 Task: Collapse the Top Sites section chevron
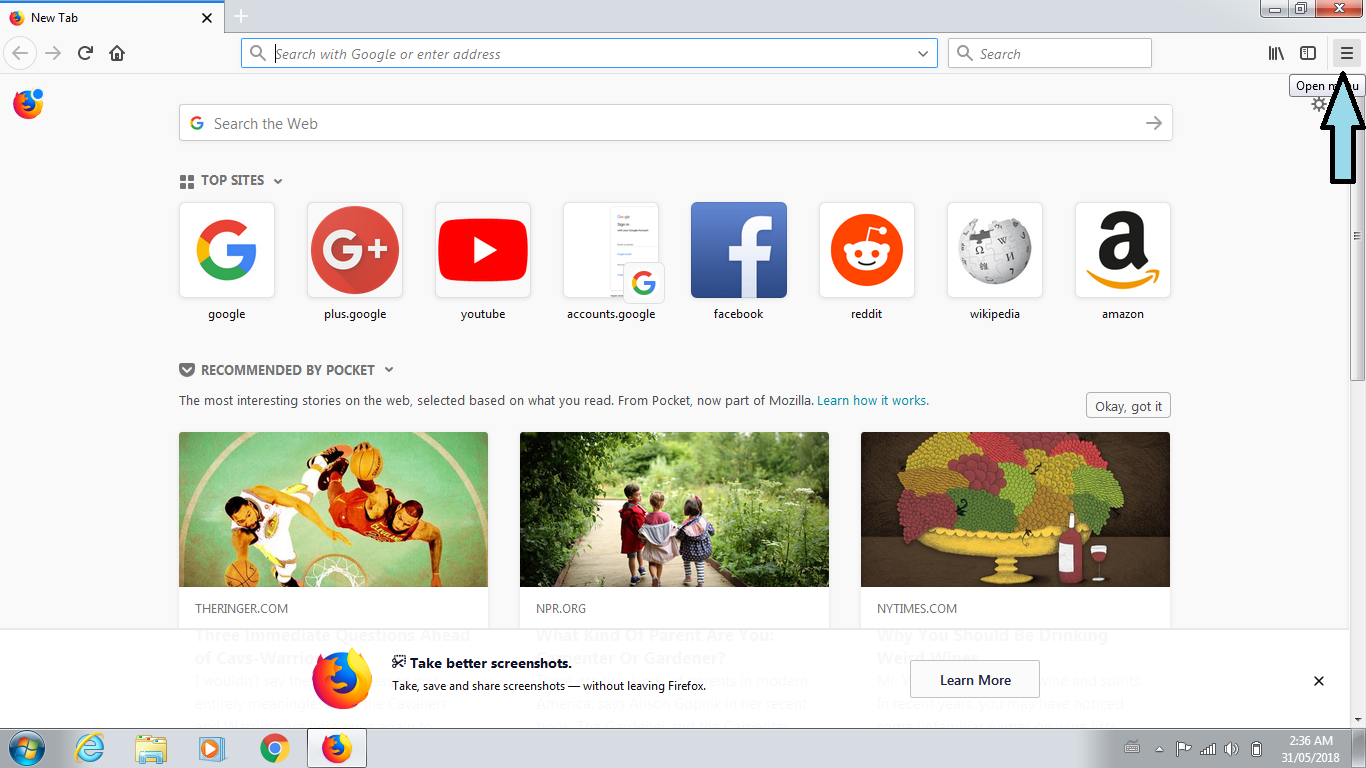pyautogui.click(x=278, y=181)
